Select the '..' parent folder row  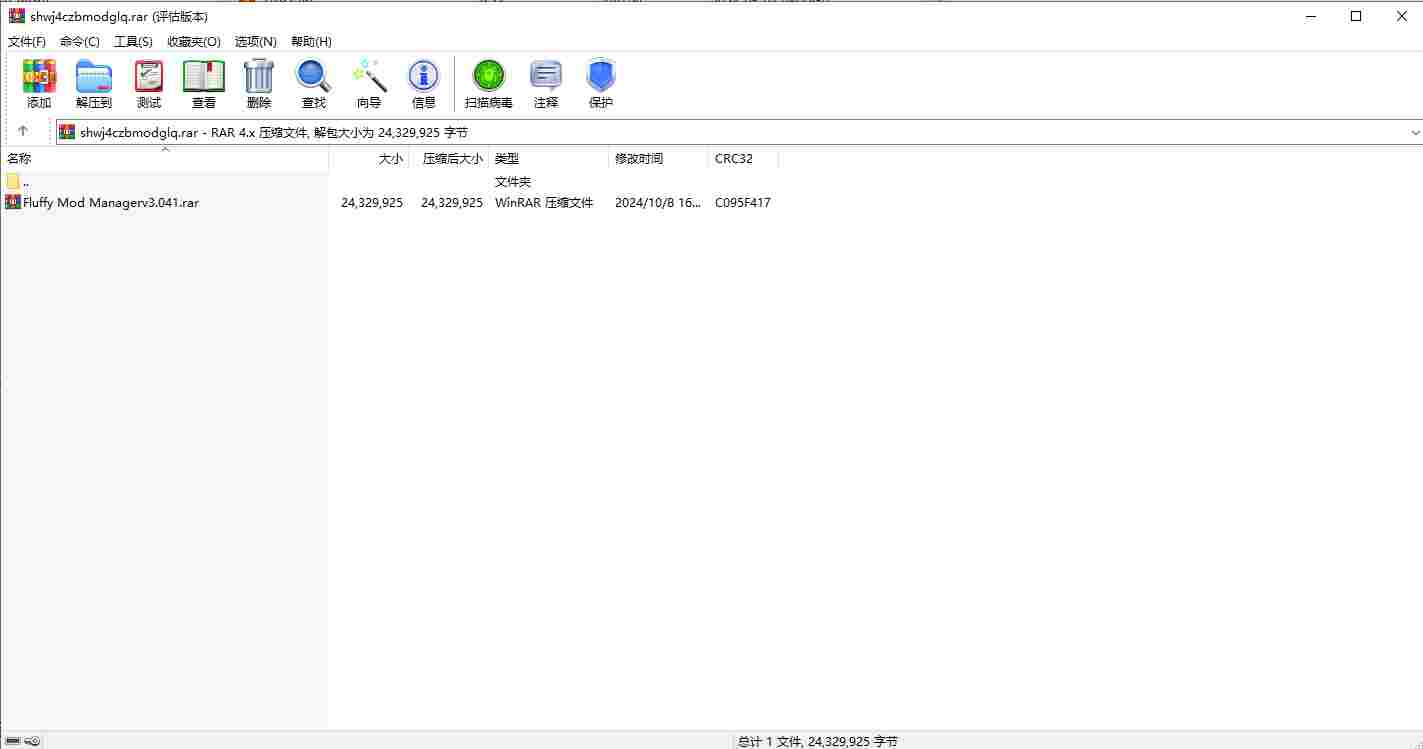[17, 182]
